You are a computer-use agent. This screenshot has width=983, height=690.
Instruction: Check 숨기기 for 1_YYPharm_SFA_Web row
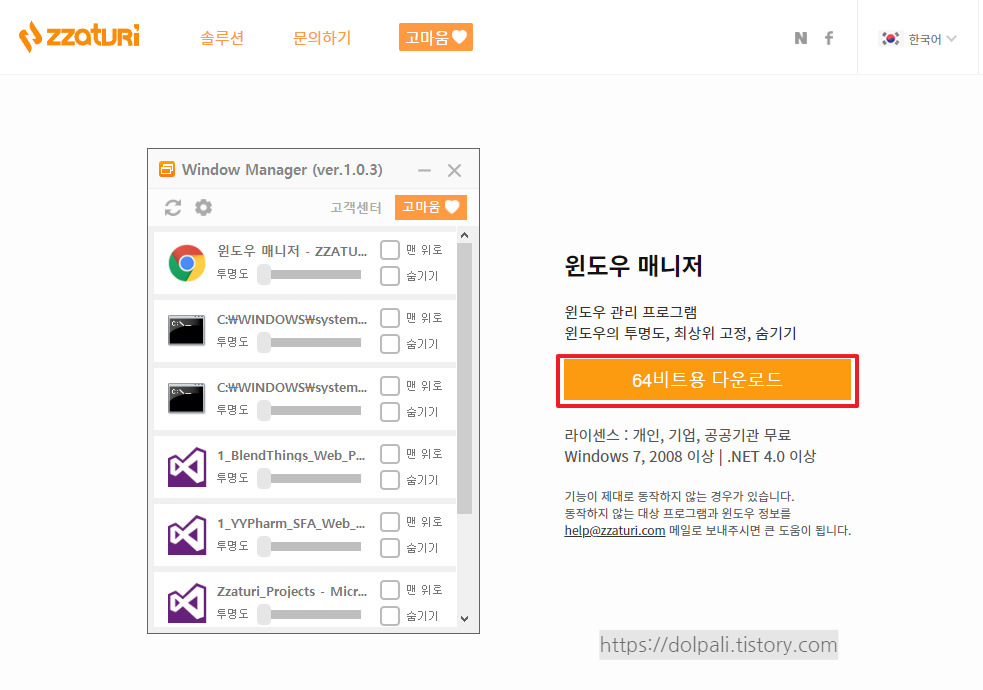(x=390, y=548)
